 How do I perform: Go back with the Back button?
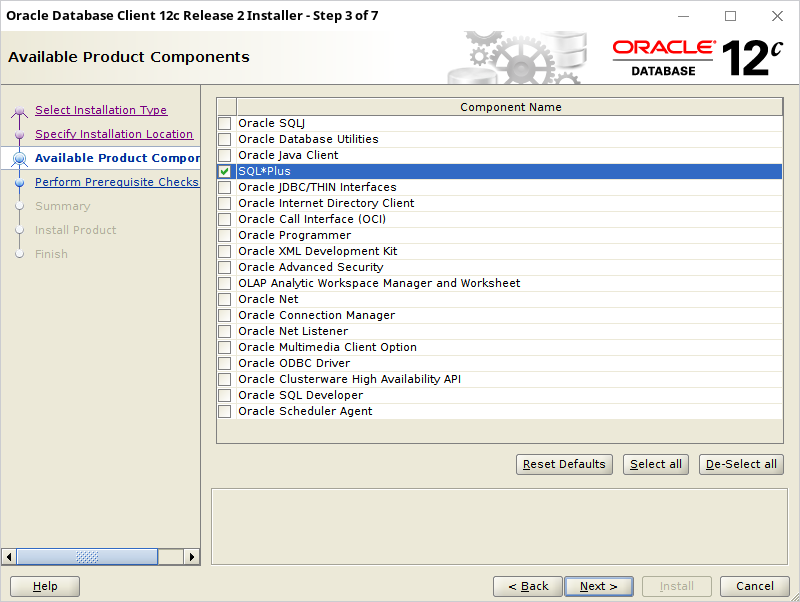[x=528, y=586]
